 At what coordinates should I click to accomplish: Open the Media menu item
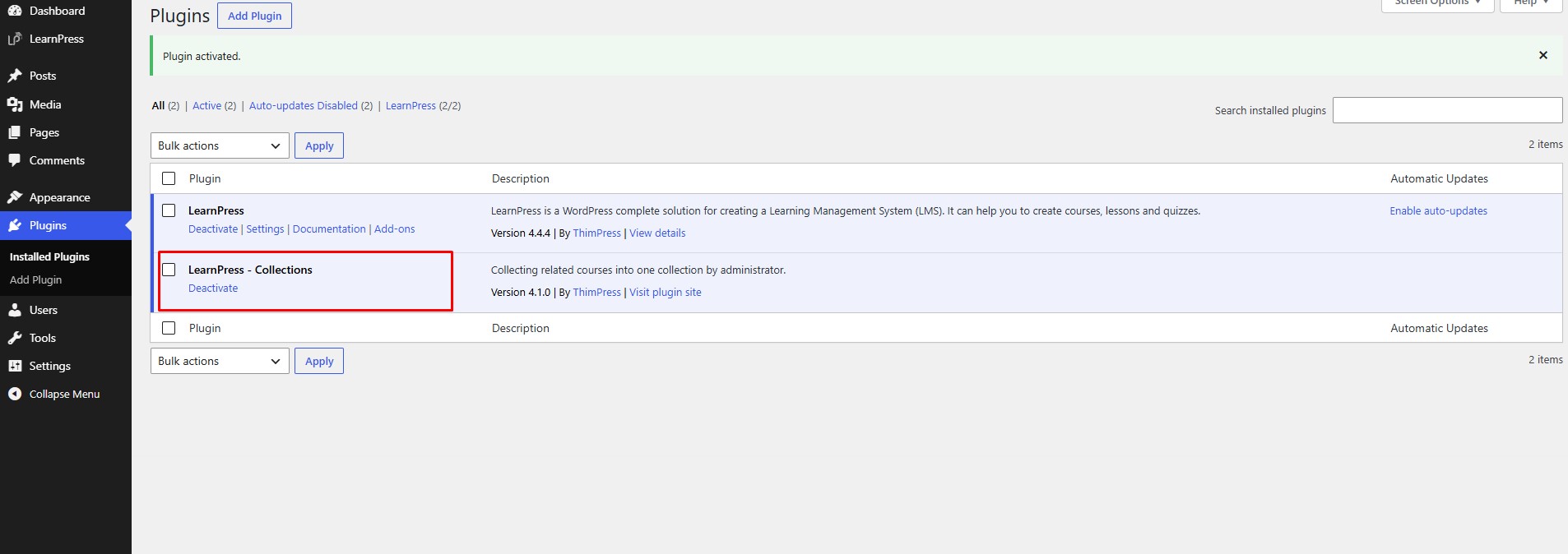(45, 104)
